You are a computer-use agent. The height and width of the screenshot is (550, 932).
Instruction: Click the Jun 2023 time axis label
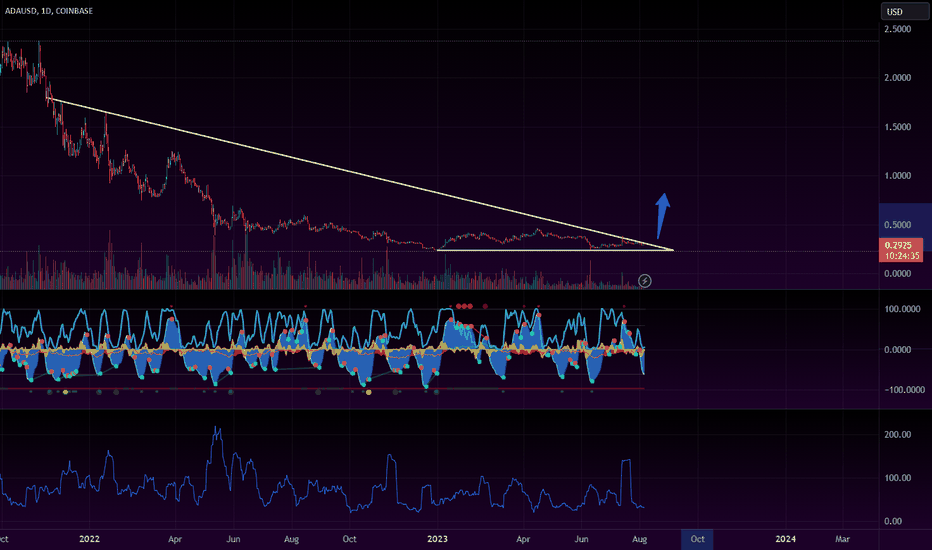pyautogui.click(x=581, y=539)
